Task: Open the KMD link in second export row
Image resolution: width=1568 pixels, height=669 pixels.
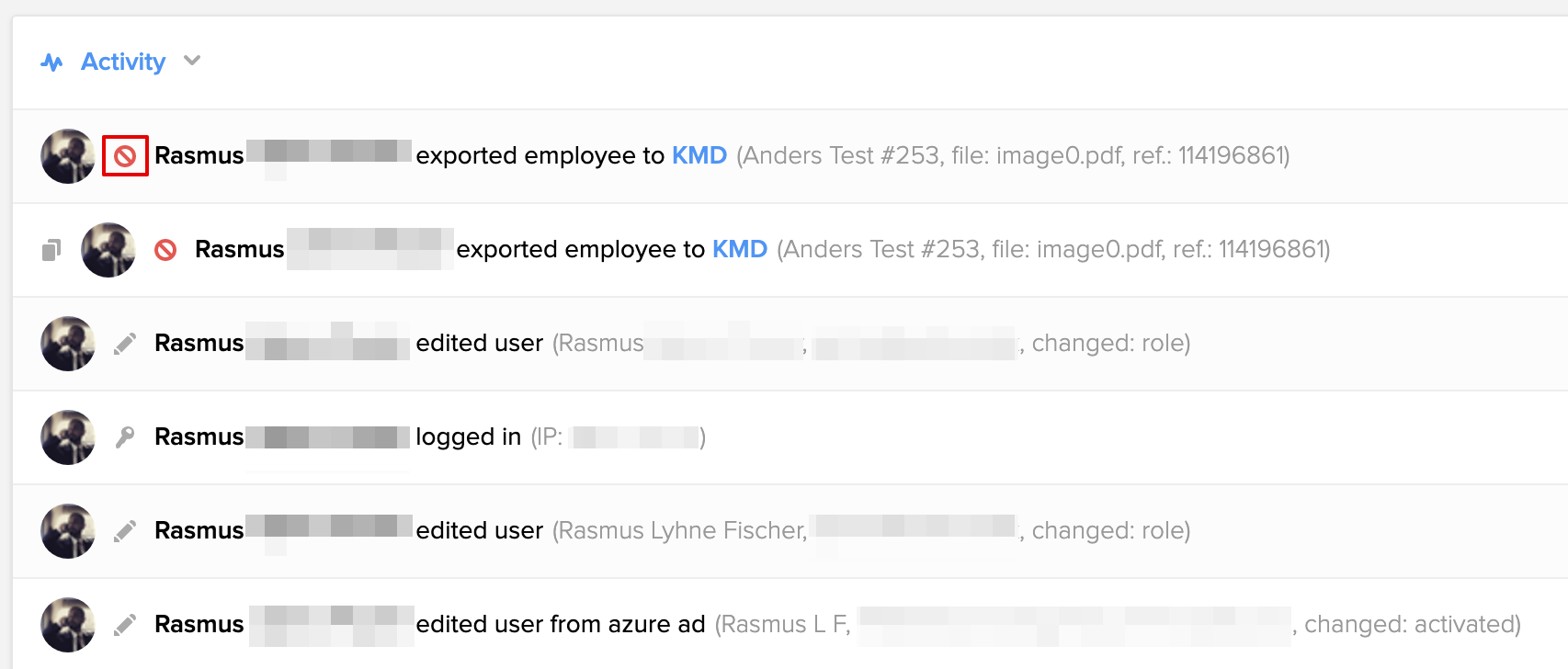Action: pyautogui.click(x=740, y=249)
